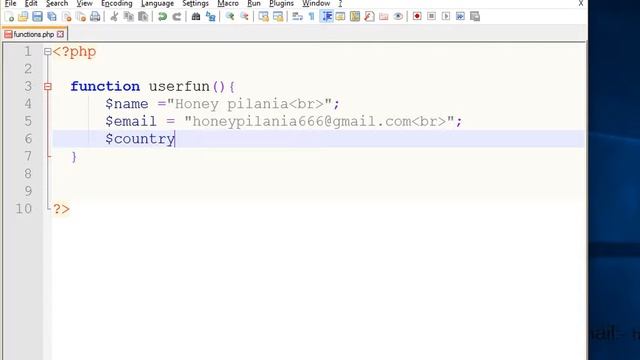The width and height of the screenshot is (640, 360).
Task: Toggle Word Wrap in toolbar
Action: tap(298, 16)
